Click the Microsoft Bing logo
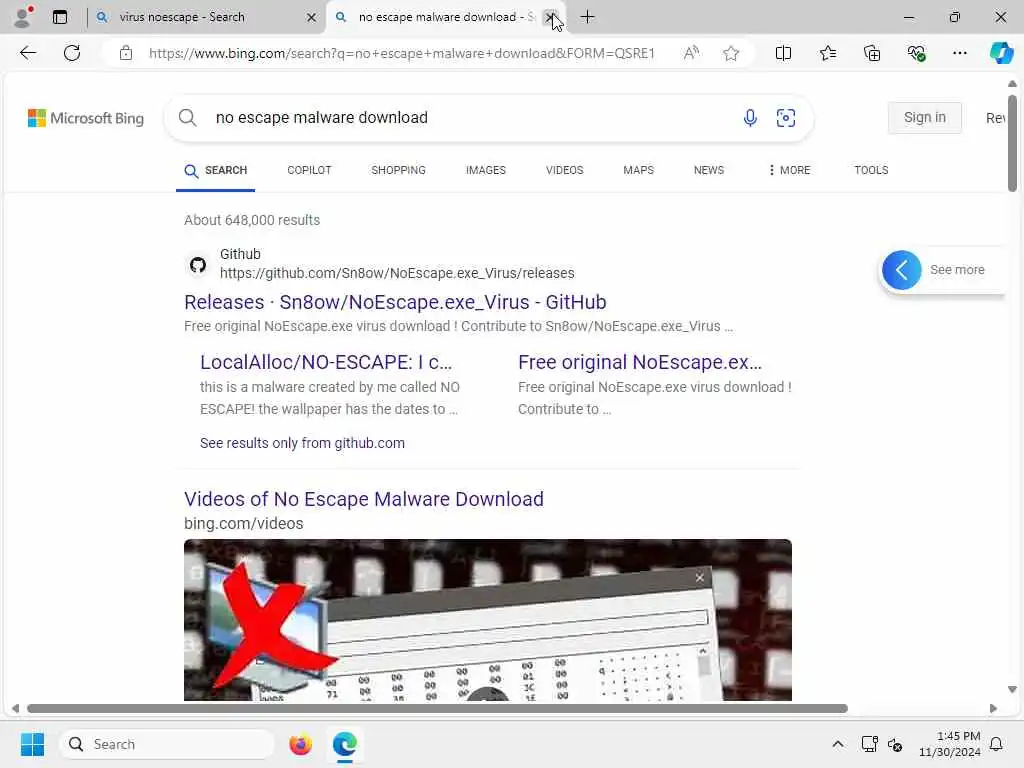The image size is (1024, 768). [86, 118]
